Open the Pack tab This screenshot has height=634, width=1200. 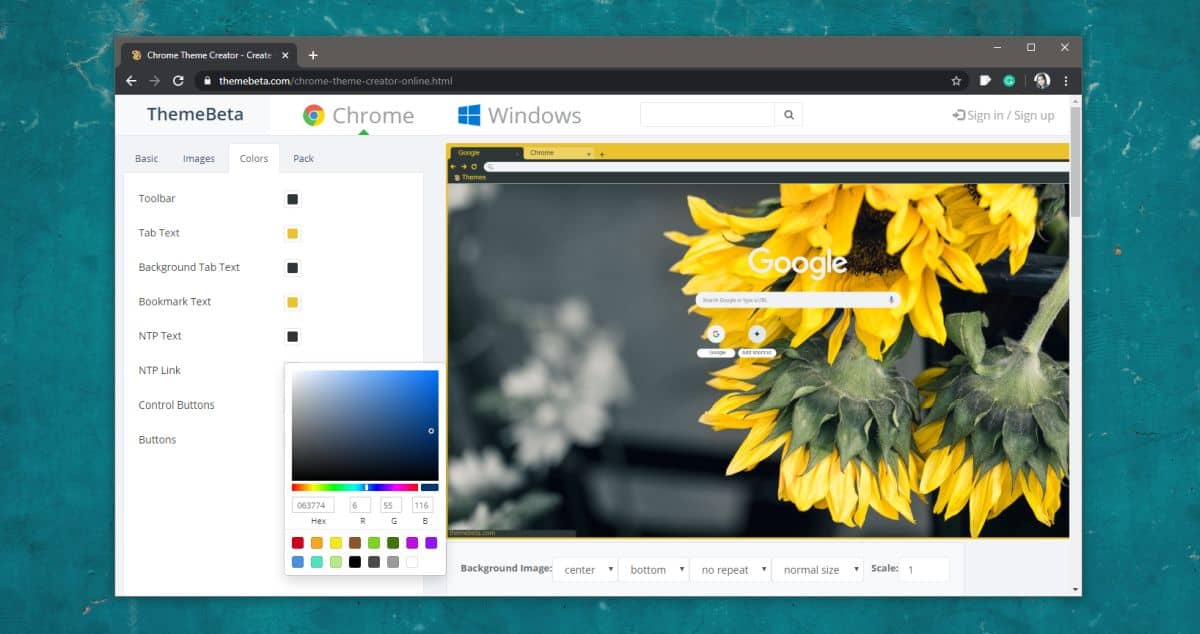304,158
